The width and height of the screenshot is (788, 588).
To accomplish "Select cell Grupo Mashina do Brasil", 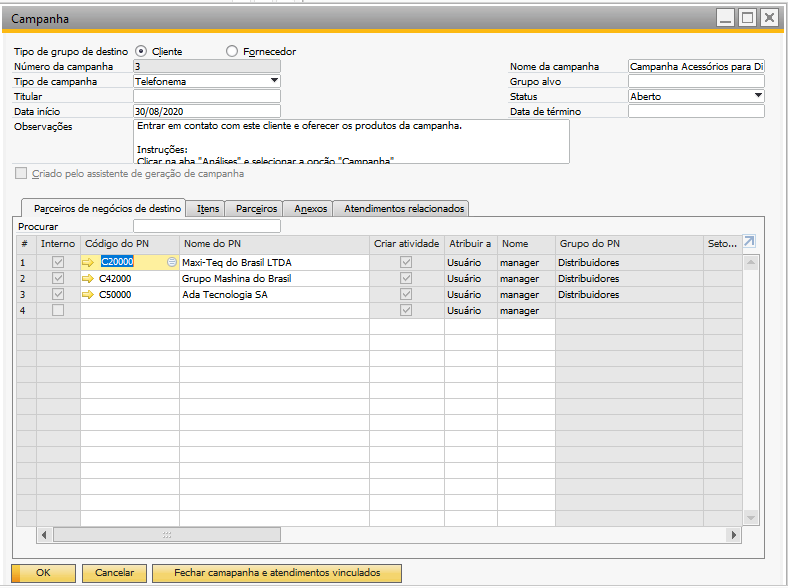I will (x=274, y=278).
